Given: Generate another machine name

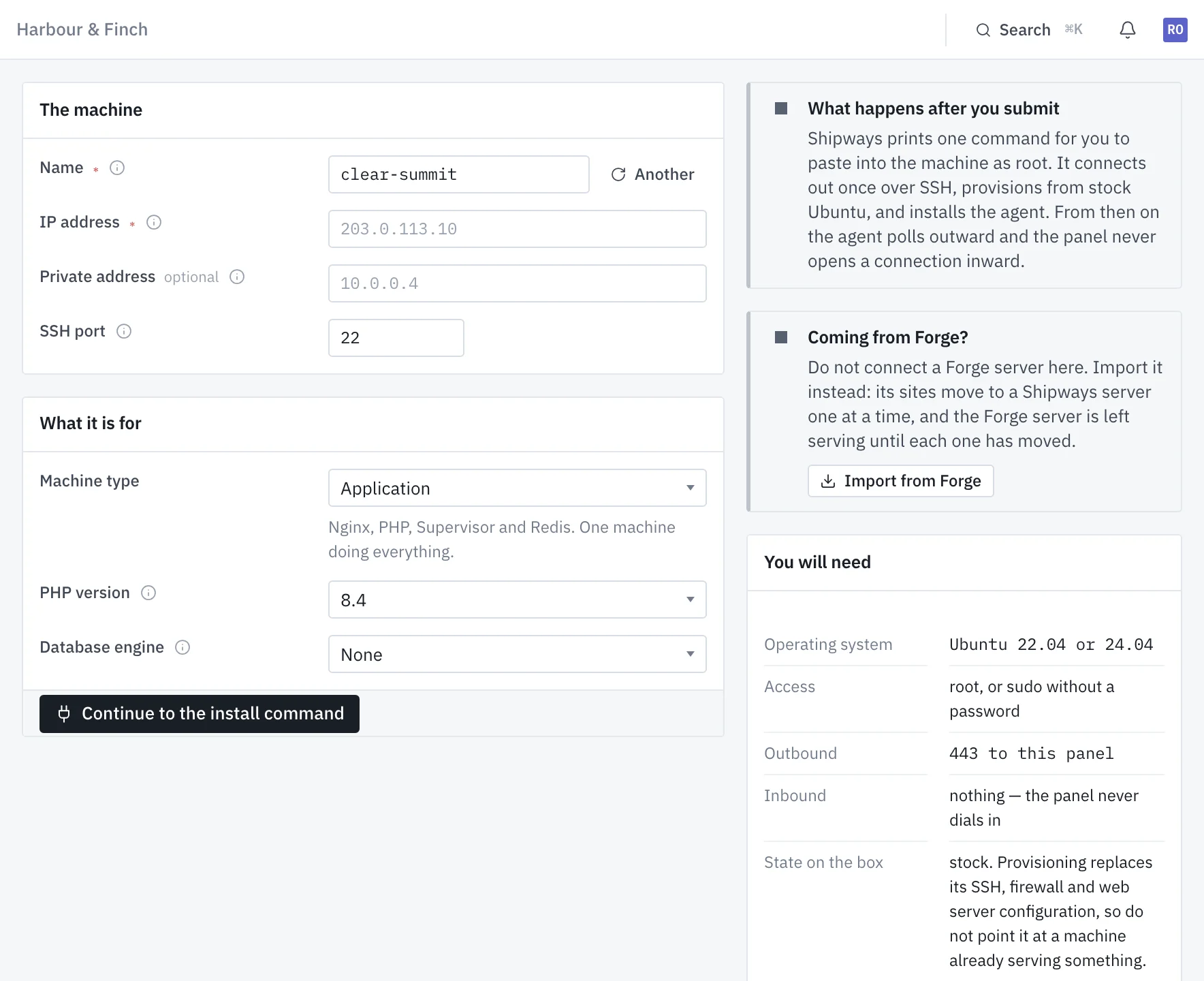Looking at the screenshot, I should pyautogui.click(x=652, y=174).
